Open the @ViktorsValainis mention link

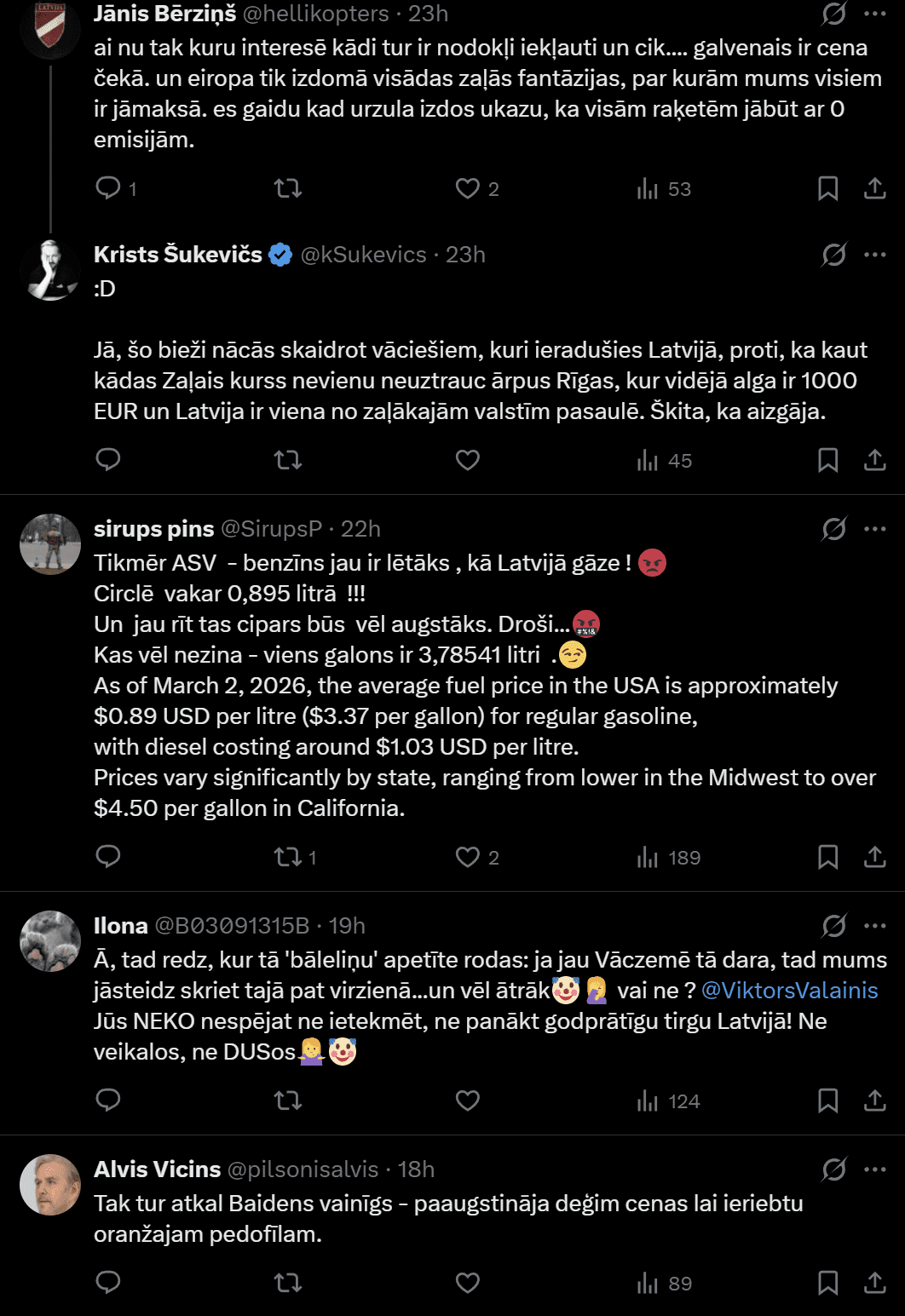789,991
